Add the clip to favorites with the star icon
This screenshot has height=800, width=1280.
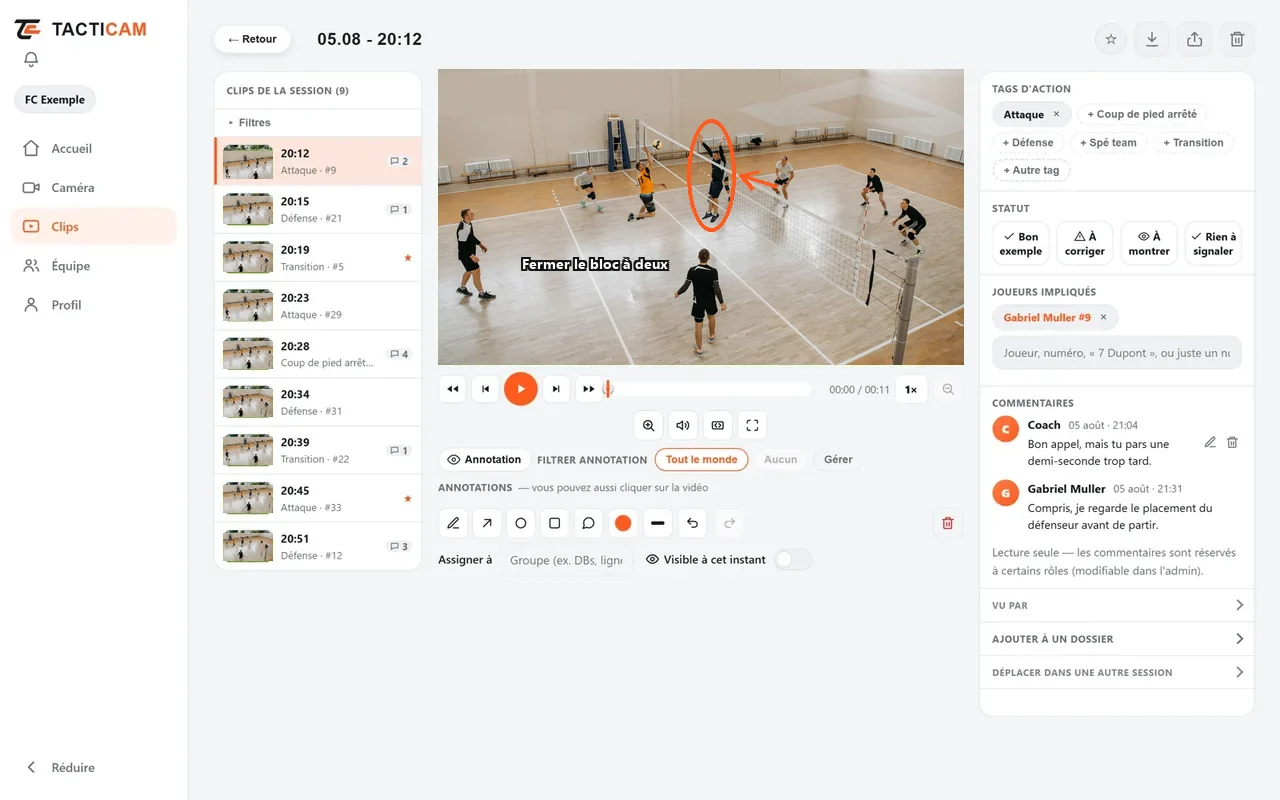1111,39
